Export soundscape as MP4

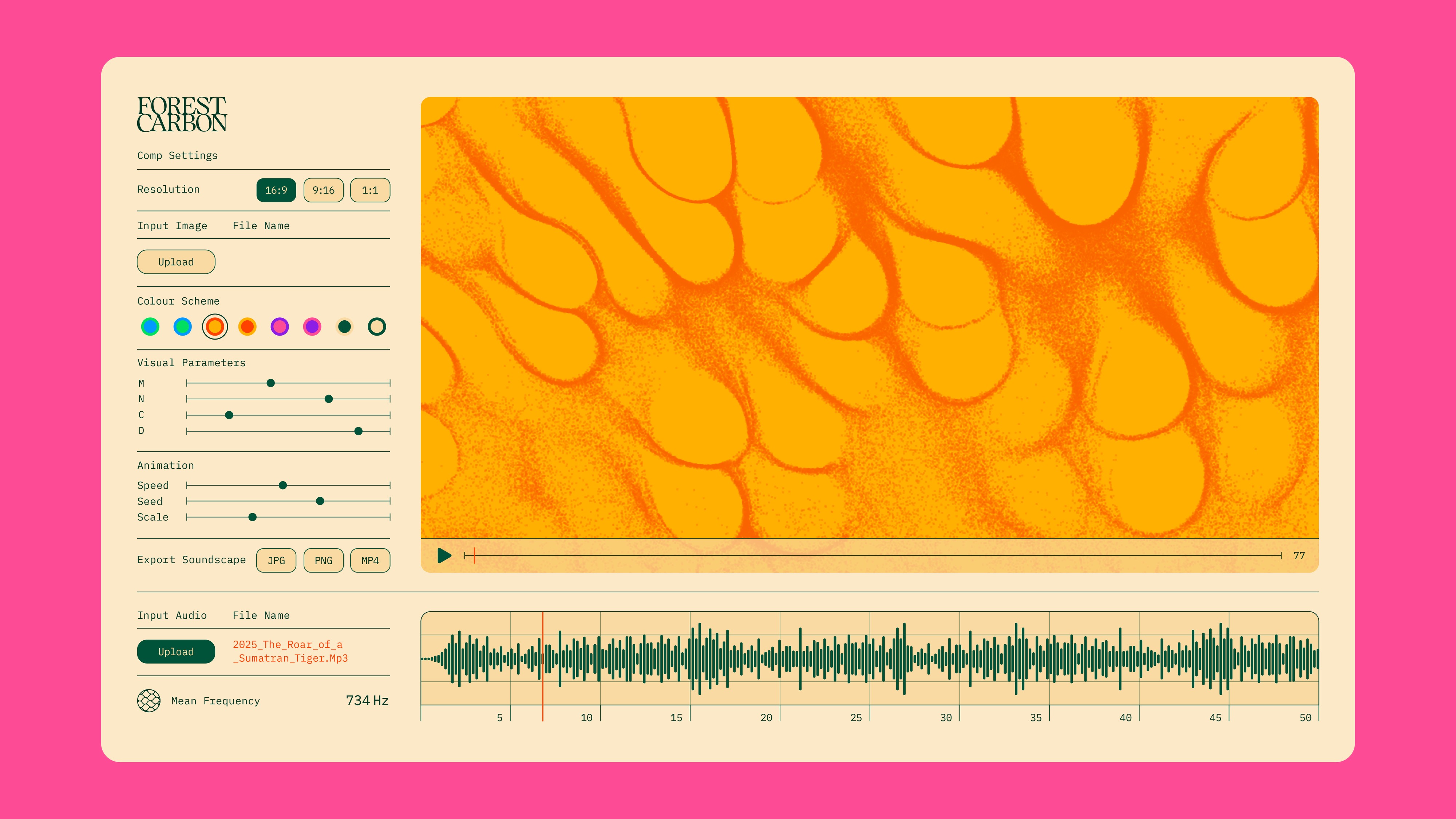[x=370, y=561]
